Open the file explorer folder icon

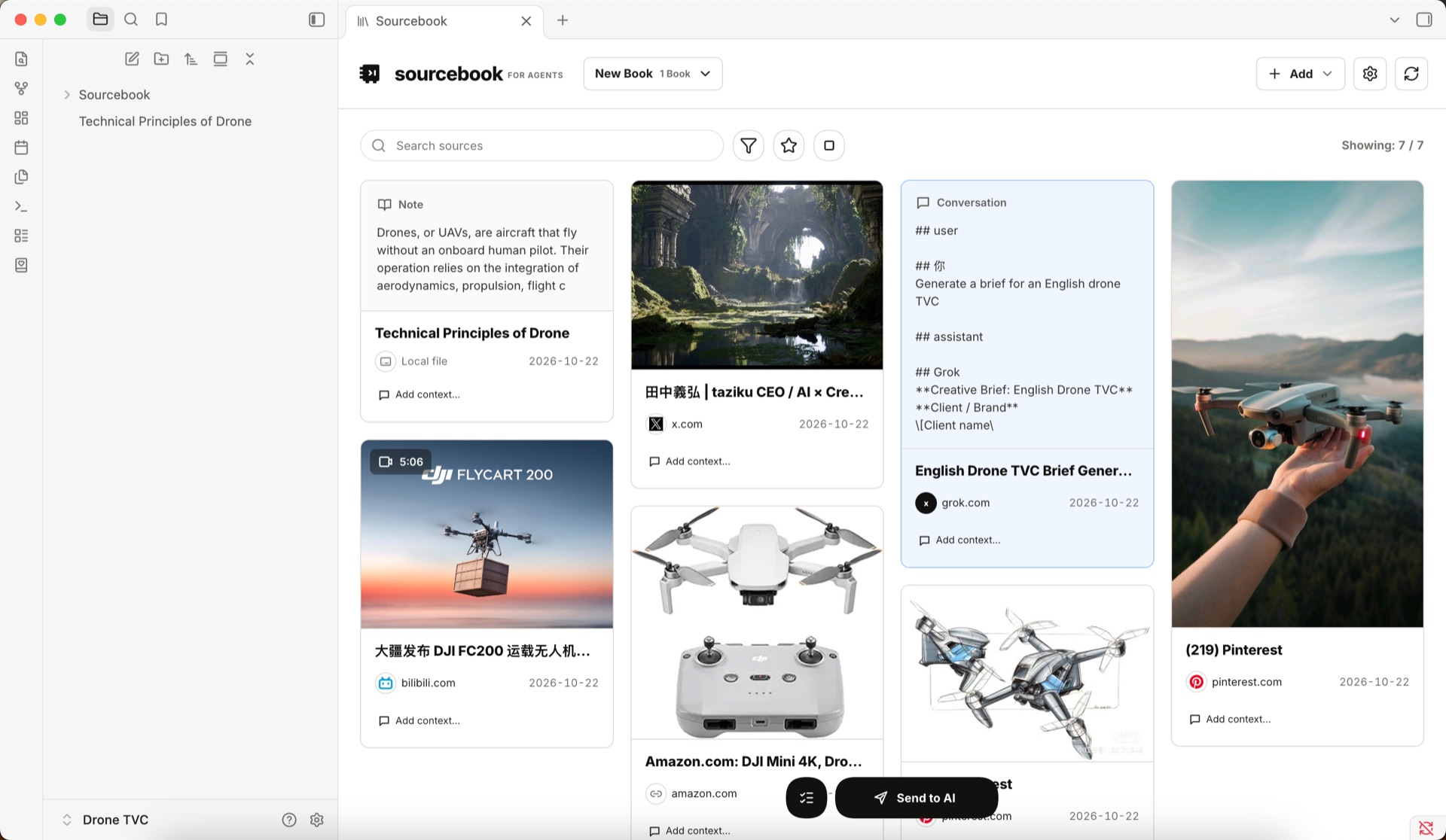(100, 20)
